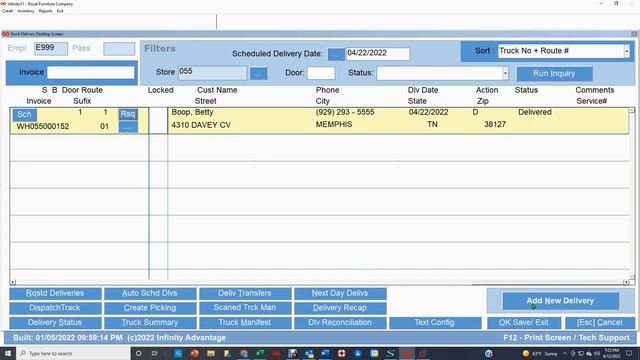Click the [Esc] Cancel button
Viewport: 640px width, 360px height.
[600, 322]
